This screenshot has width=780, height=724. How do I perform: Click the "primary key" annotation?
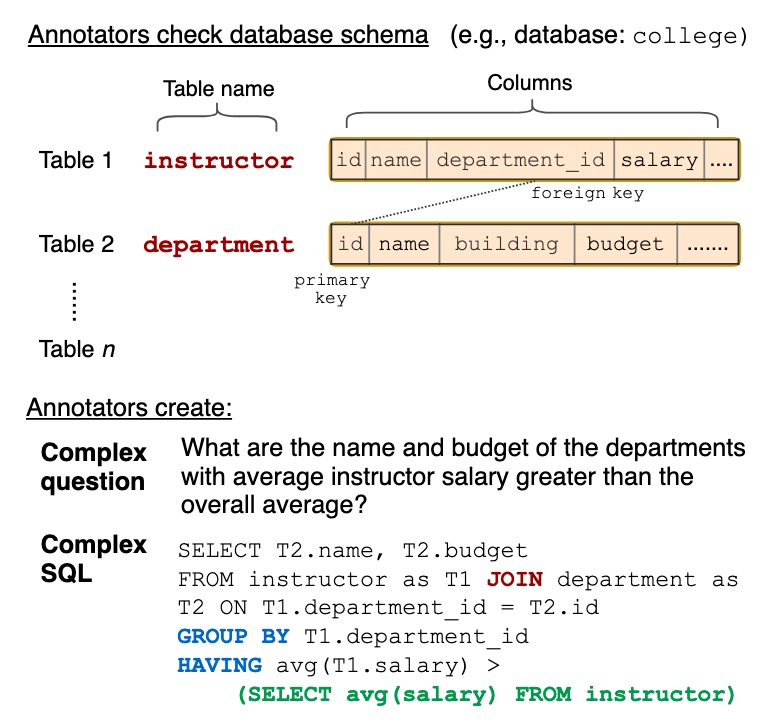point(332,289)
